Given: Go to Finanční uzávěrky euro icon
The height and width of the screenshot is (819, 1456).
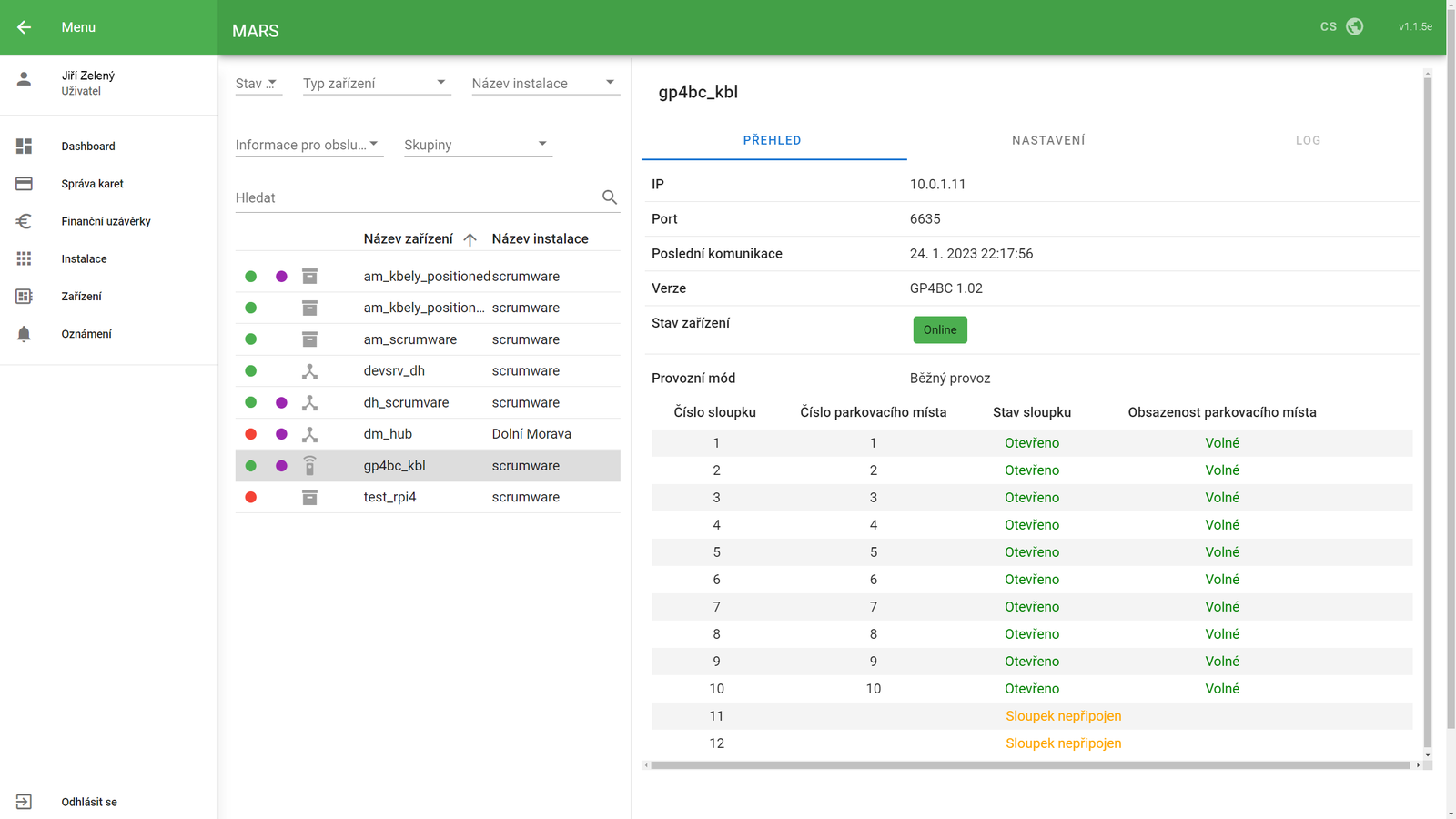Looking at the screenshot, I should pyautogui.click(x=24, y=221).
